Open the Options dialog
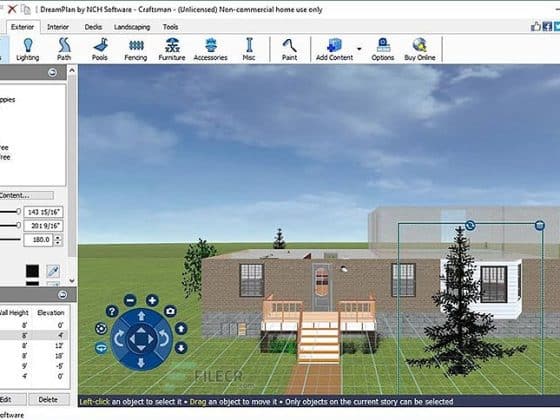 (382, 49)
